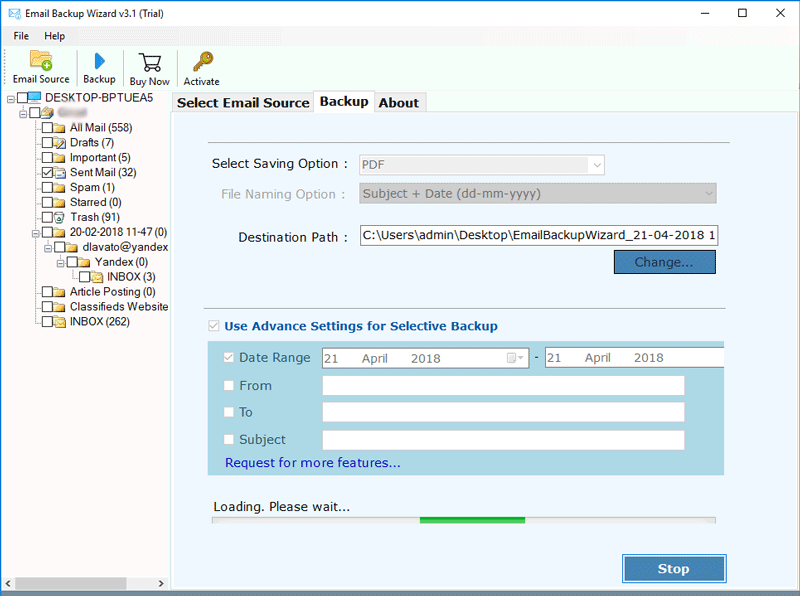The height and width of the screenshot is (596, 800).
Task: Enable the Subject filter checkbox
Action: point(229,439)
